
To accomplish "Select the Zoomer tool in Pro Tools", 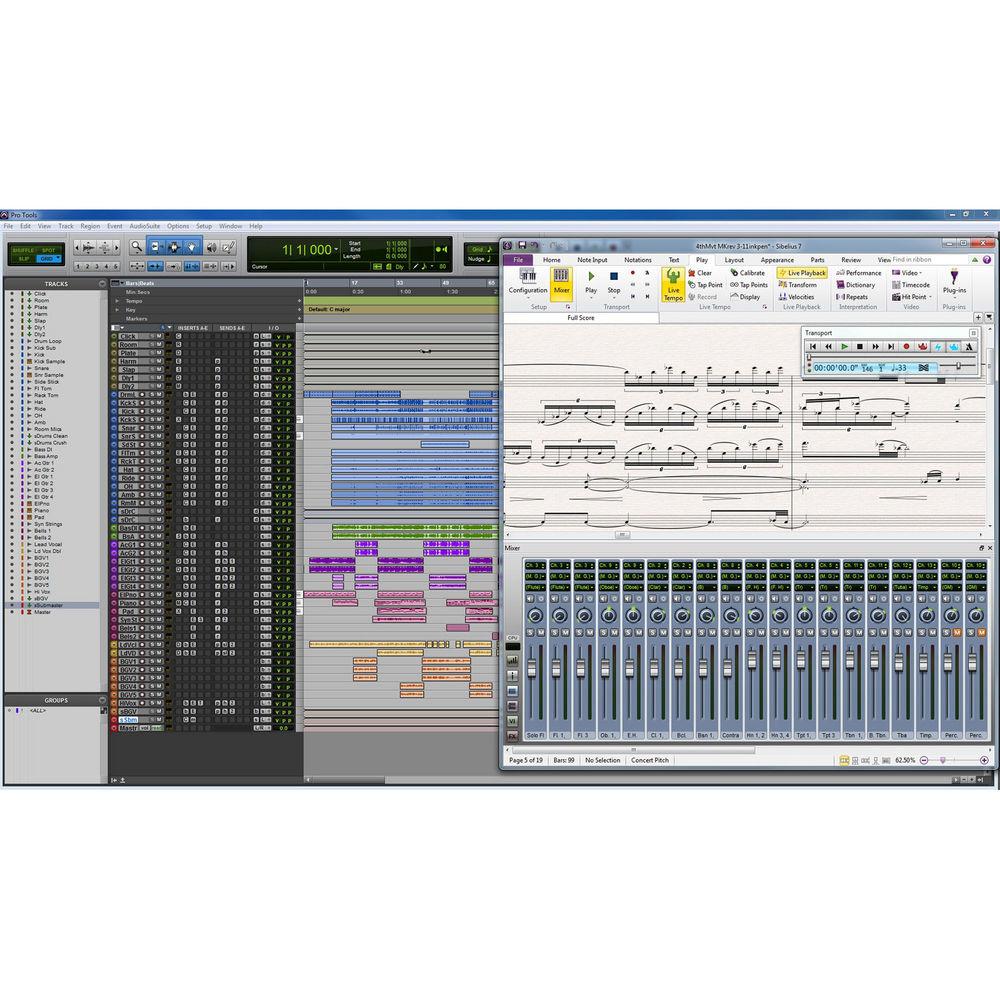I will pos(136,247).
